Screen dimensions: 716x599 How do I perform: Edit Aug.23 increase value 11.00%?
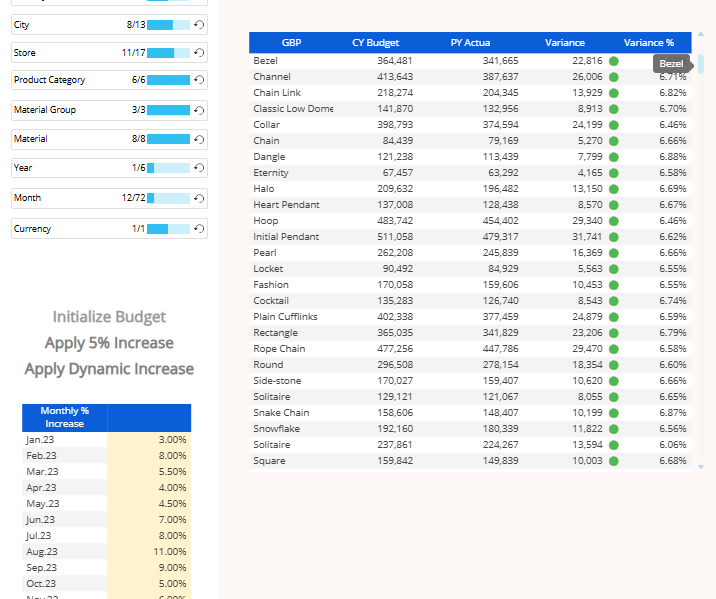[149, 552]
